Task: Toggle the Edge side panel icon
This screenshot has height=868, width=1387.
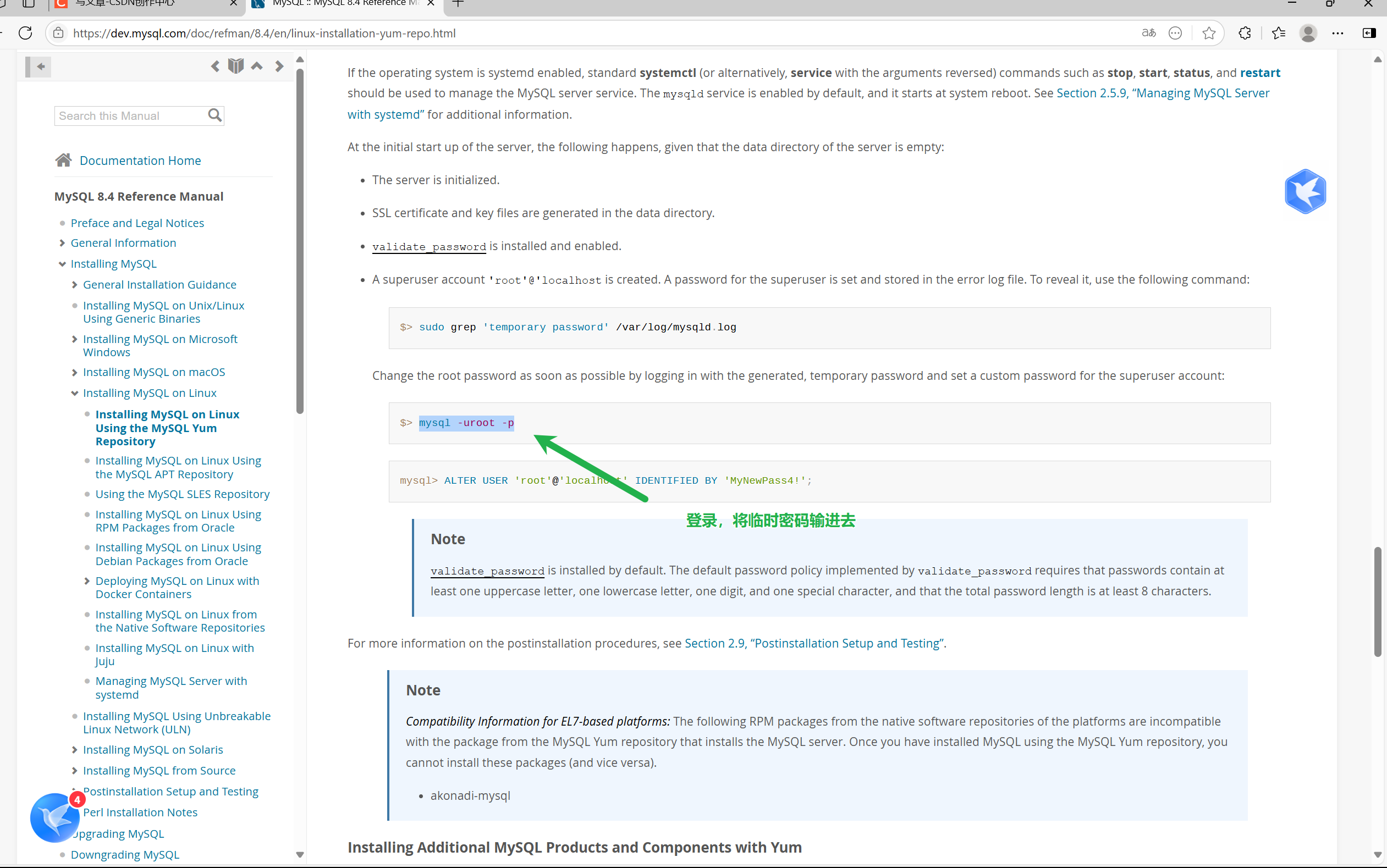Action: tap(1369, 33)
